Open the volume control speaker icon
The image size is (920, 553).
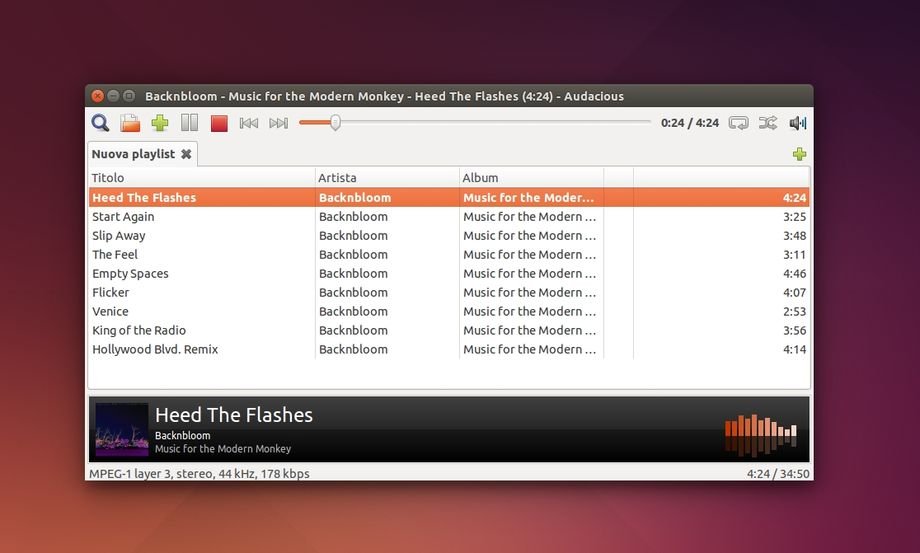798,123
